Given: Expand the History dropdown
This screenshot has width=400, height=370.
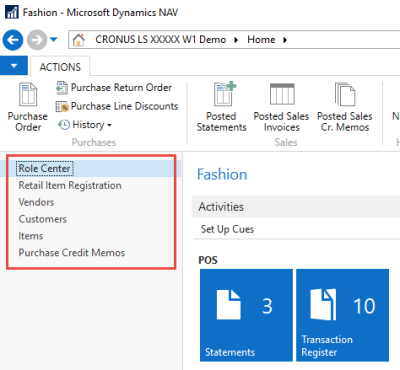Looking at the screenshot, I should [x=85, y=125].
